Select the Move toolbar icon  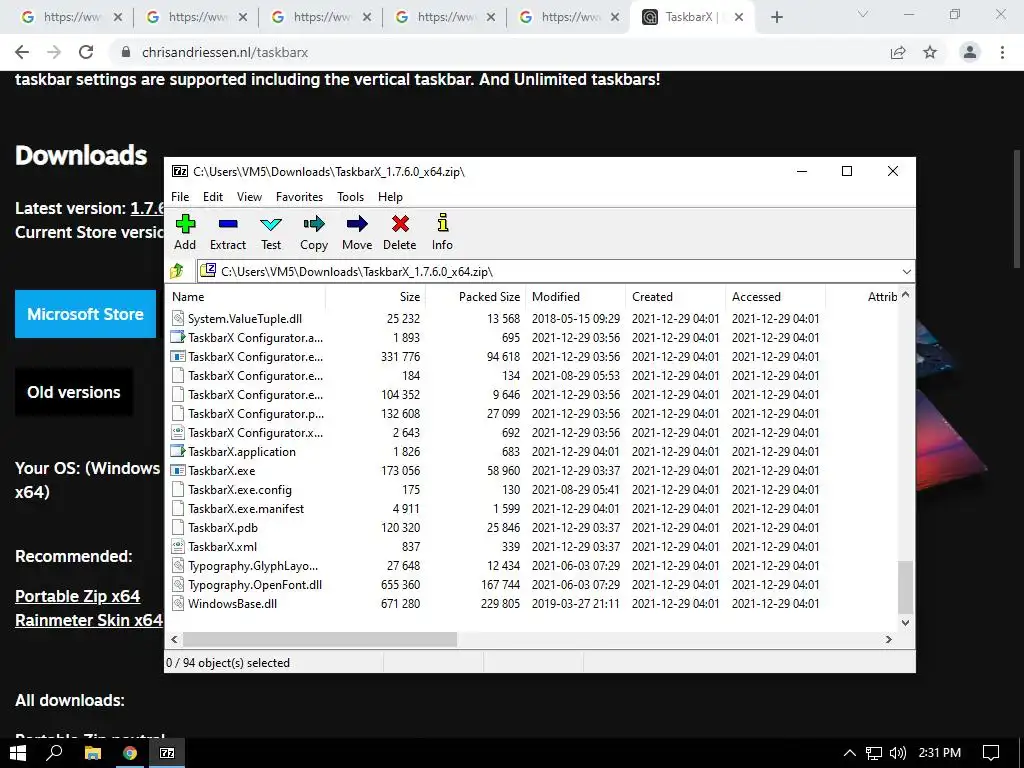click(357, 224)
